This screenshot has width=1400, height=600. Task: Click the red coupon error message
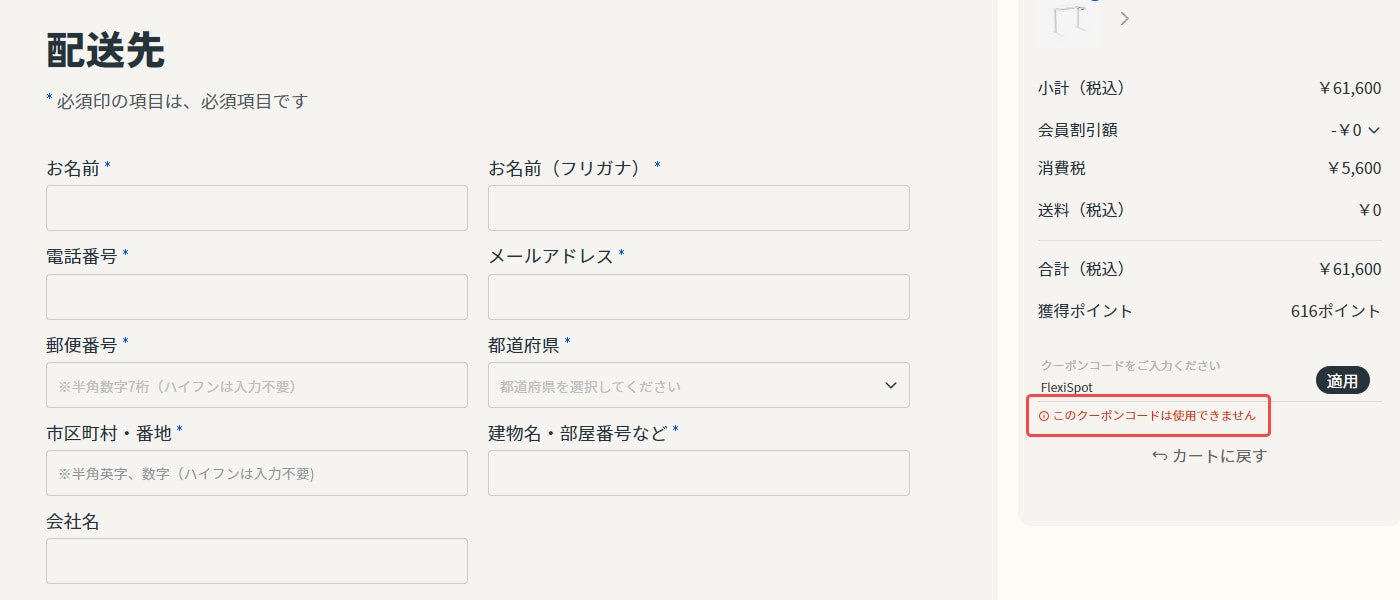coord(1148,415)
